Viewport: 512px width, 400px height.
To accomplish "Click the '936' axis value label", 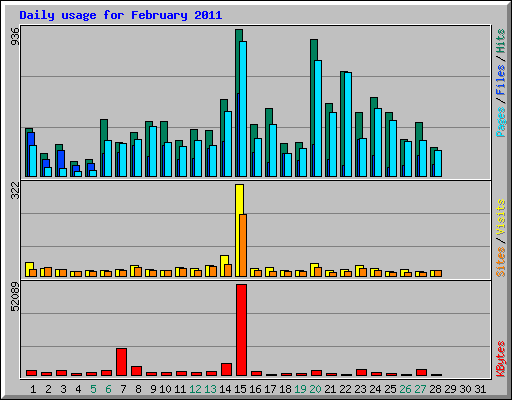I will [x=15, y=36].
